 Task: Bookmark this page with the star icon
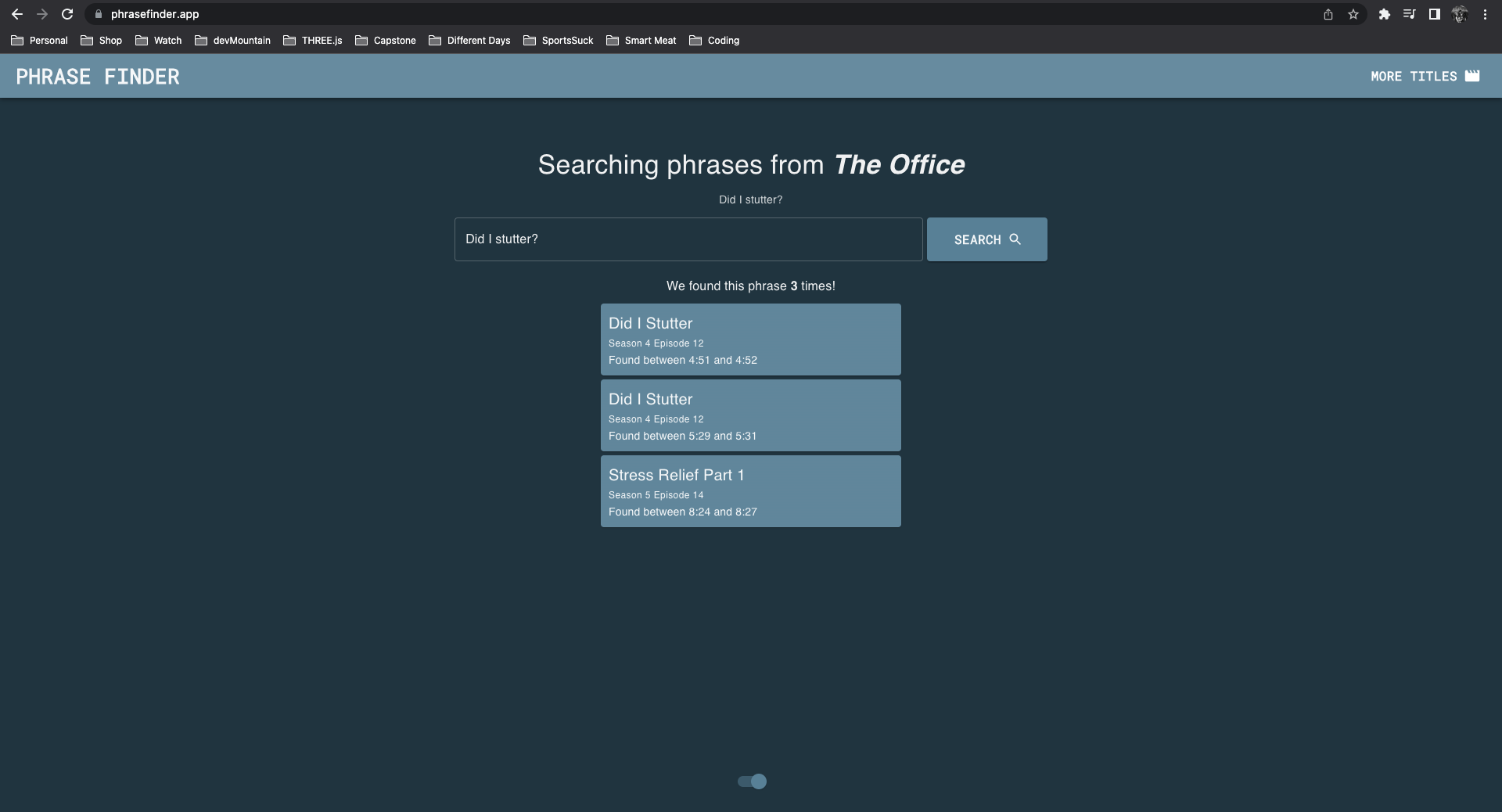1353,14
